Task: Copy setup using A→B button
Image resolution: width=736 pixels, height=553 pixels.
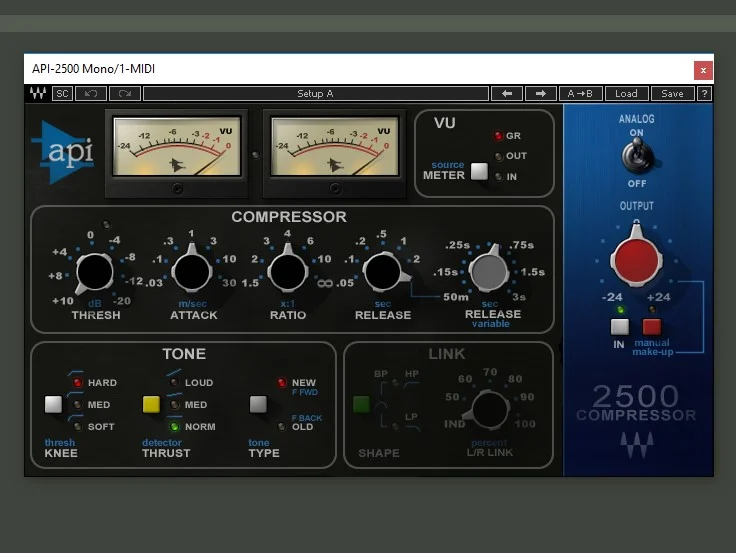Action: 580,93
